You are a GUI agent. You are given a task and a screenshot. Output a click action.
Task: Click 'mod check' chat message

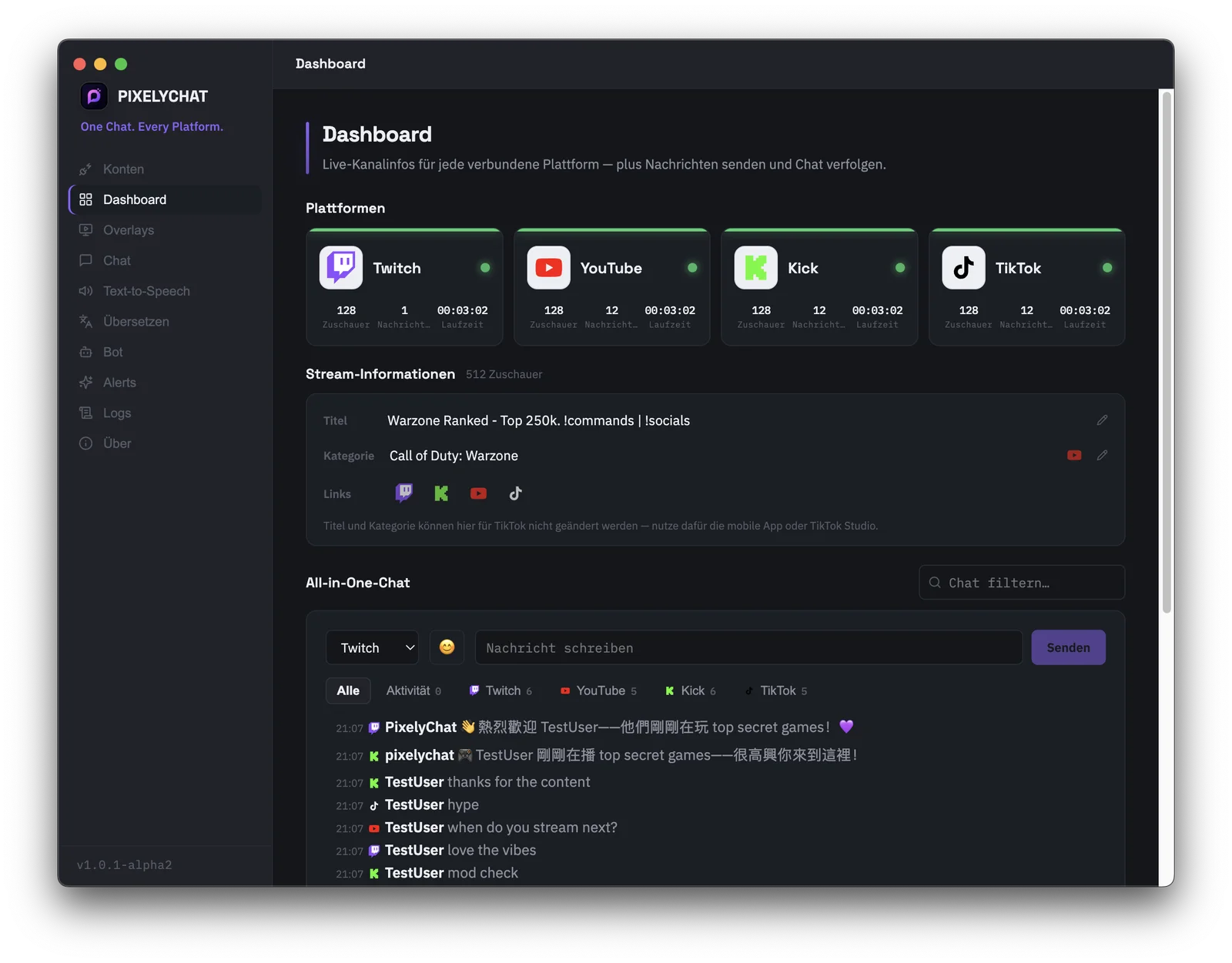[x=483, y=873]
